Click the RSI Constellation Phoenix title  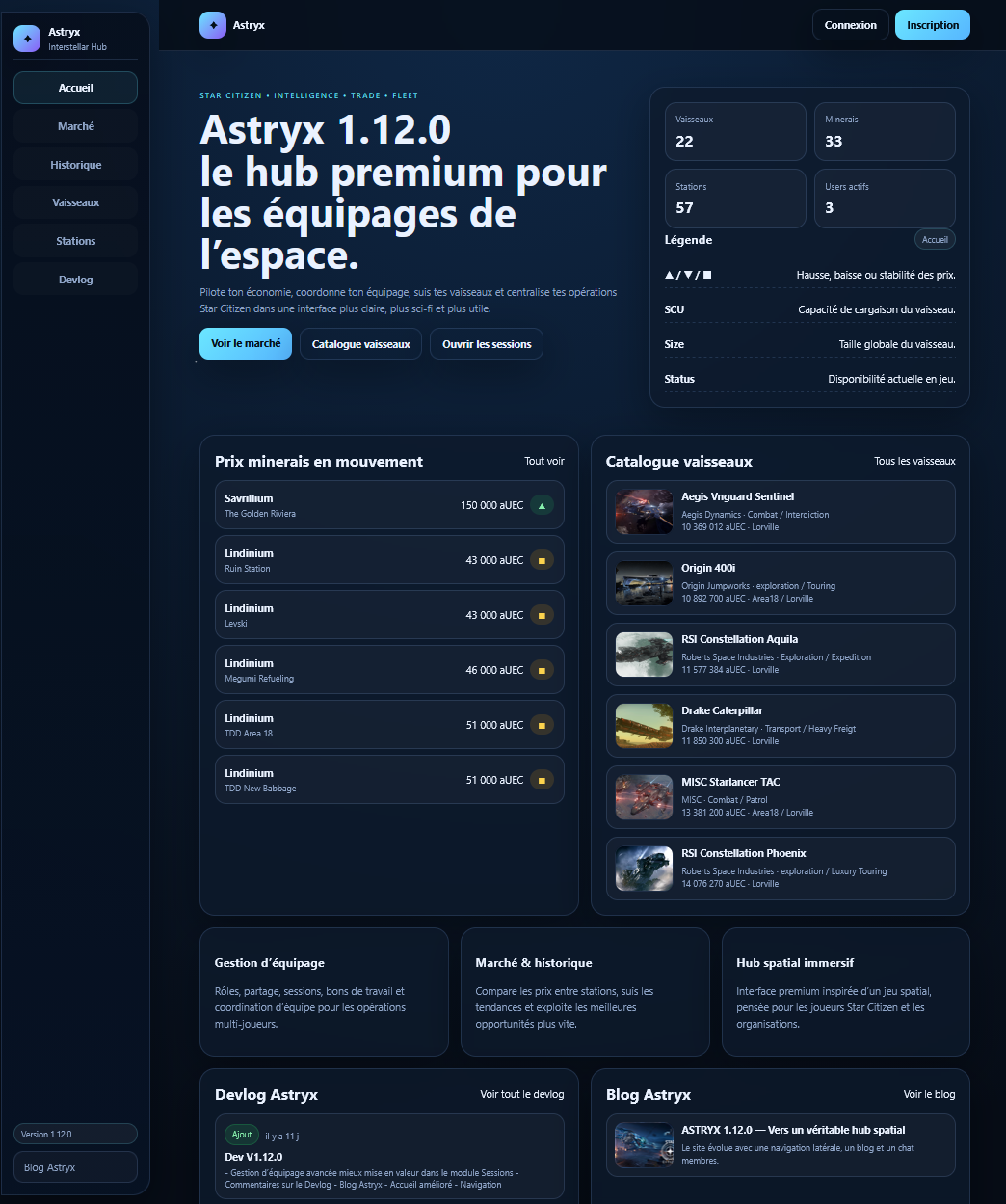point(743,853)
